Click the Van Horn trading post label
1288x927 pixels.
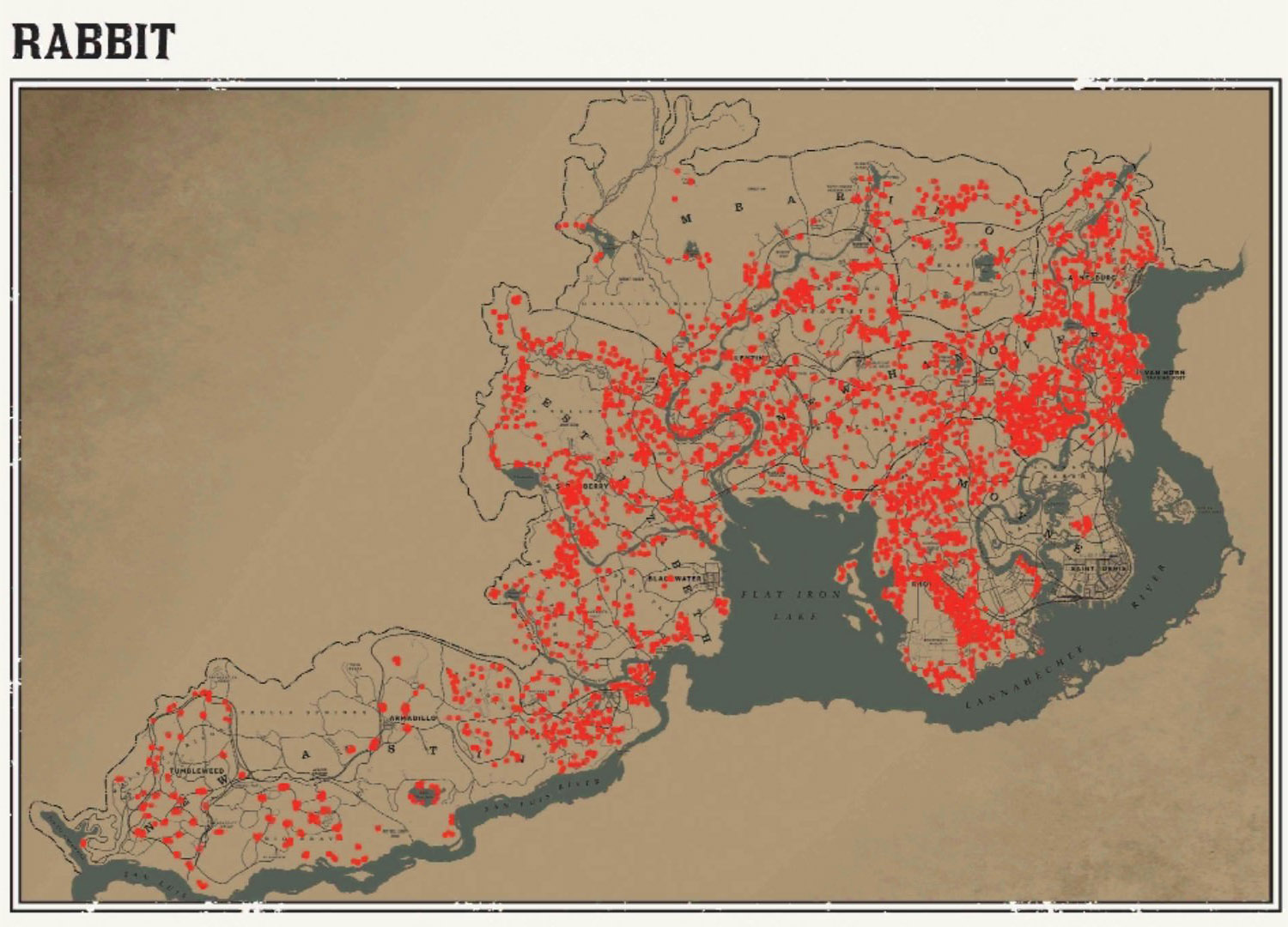point(1165,373)
